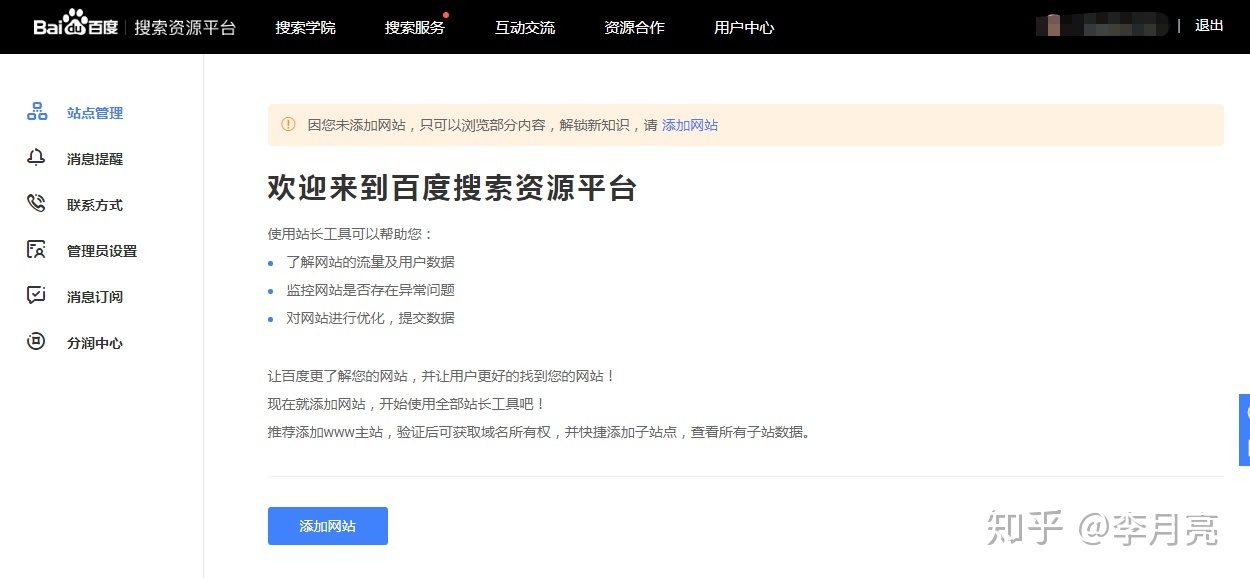The height and width of the screenshot is (578, 1250).
Task: Open the 搜索学院 menu
Action: [305, 27]
